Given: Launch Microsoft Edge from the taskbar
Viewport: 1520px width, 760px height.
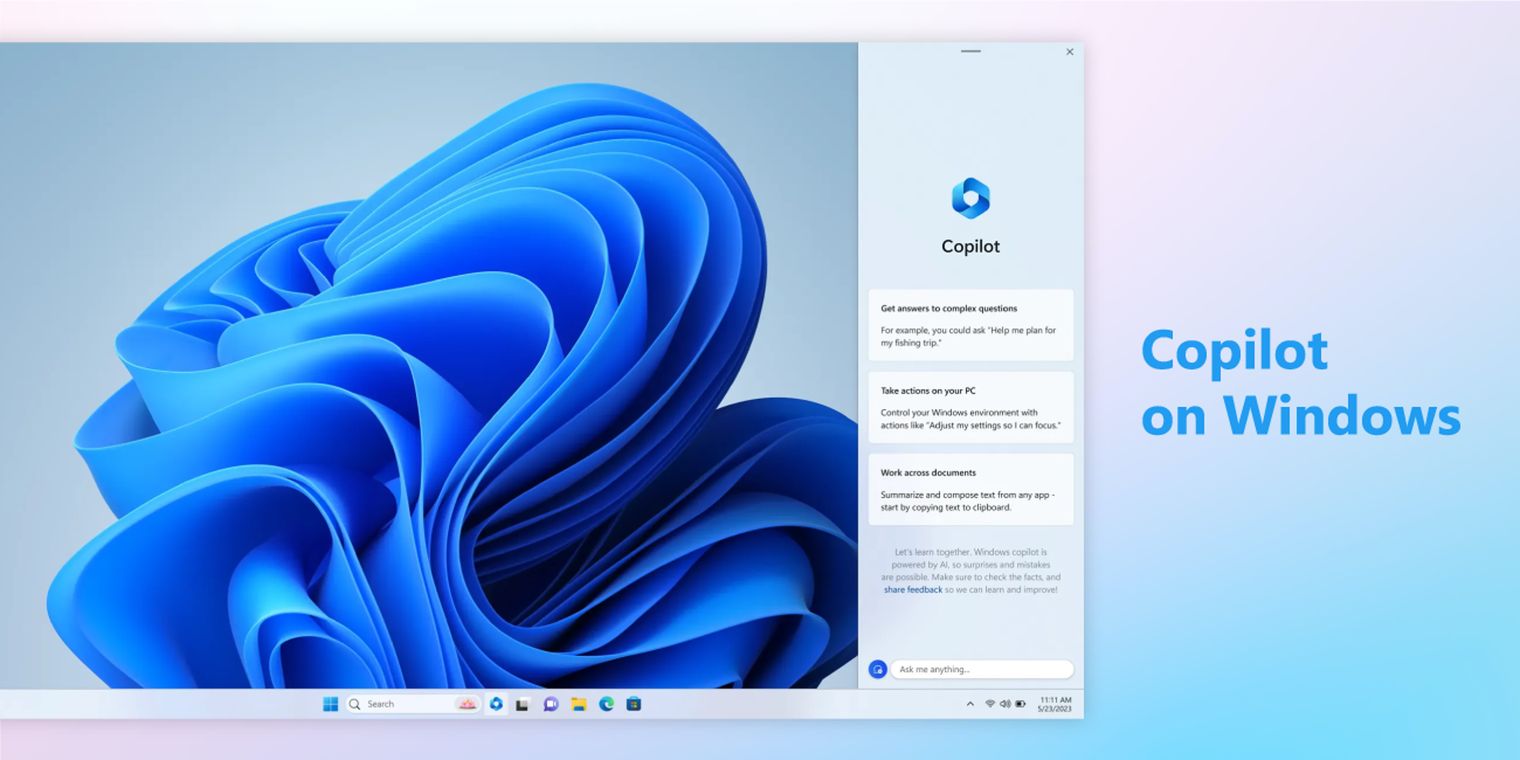Looking at the screenshot, I should pyautogui.click(x=606, y=704).
